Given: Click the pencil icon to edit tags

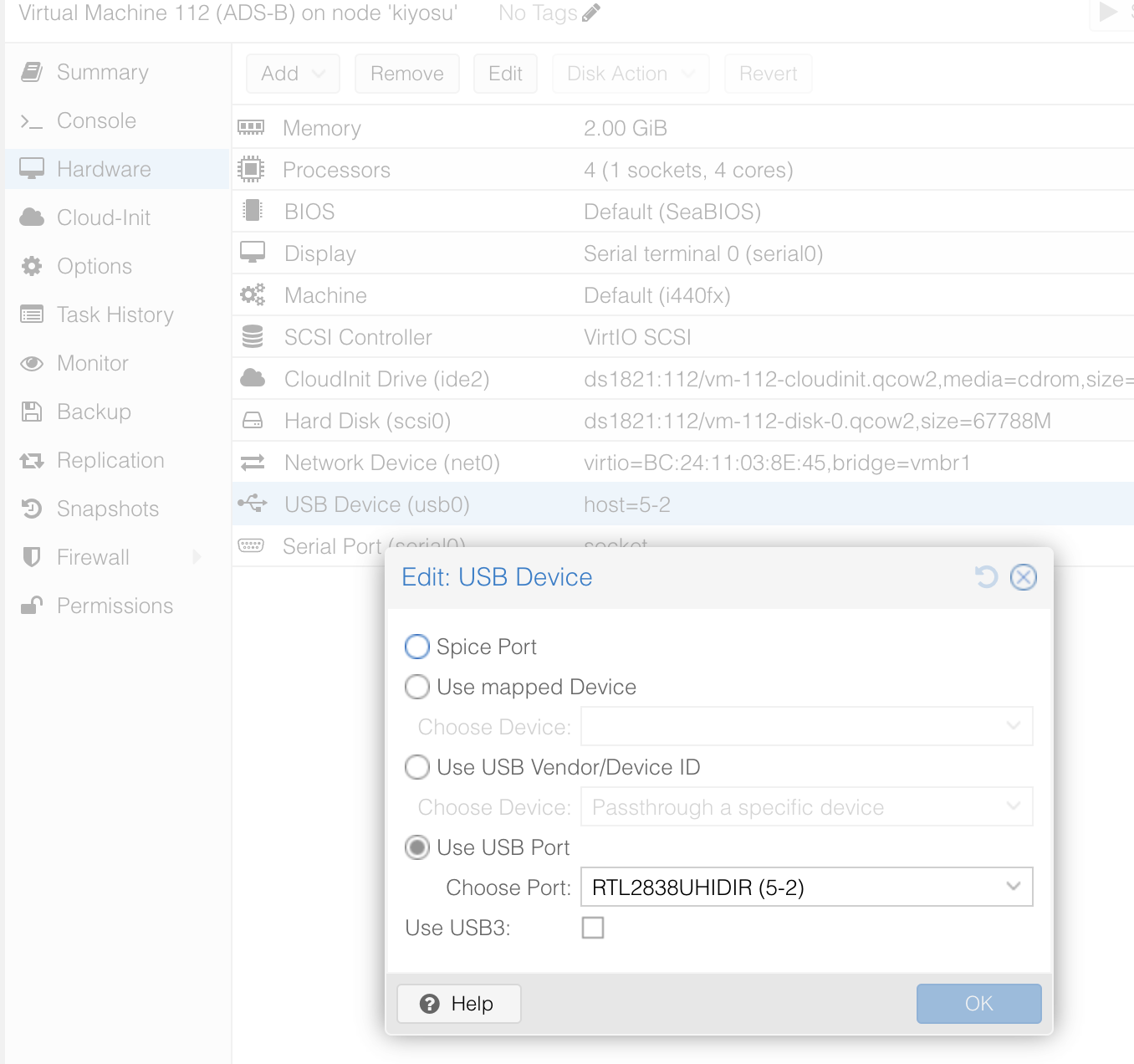Looking at the screenshot, I should point(591,13).
